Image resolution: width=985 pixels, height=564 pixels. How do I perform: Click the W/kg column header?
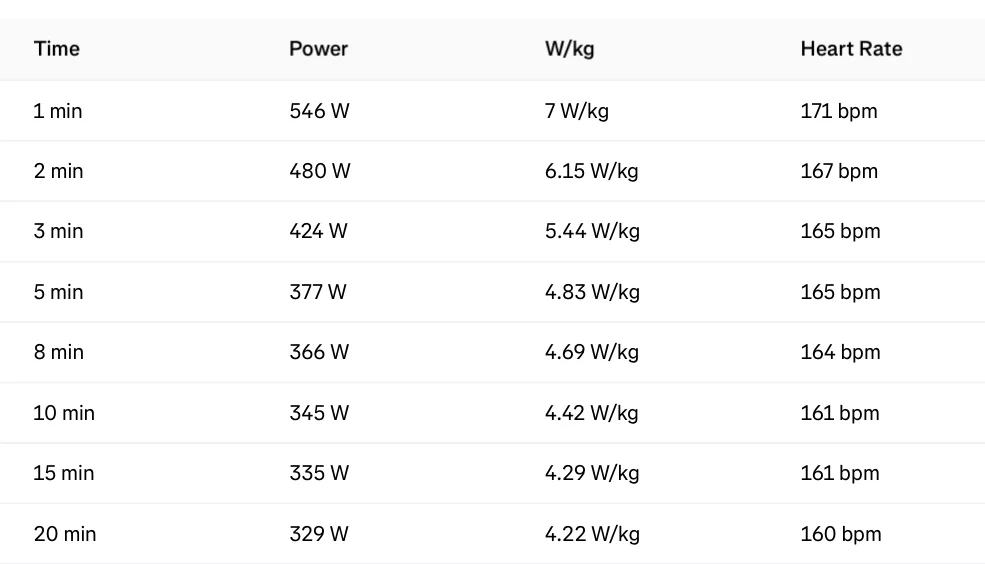569,49
